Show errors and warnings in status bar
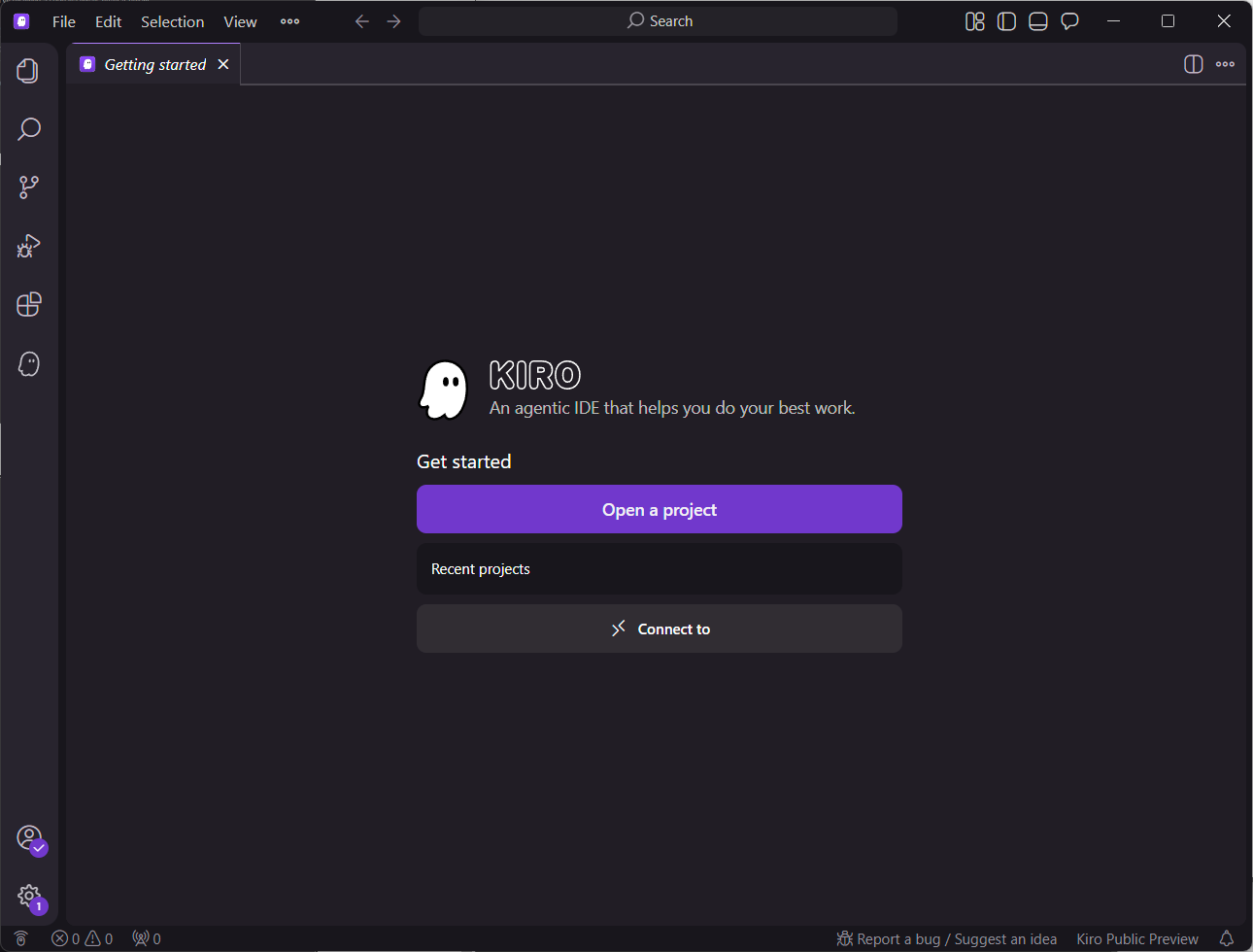This screenshot has width=1253, height=952. point(83,938)
